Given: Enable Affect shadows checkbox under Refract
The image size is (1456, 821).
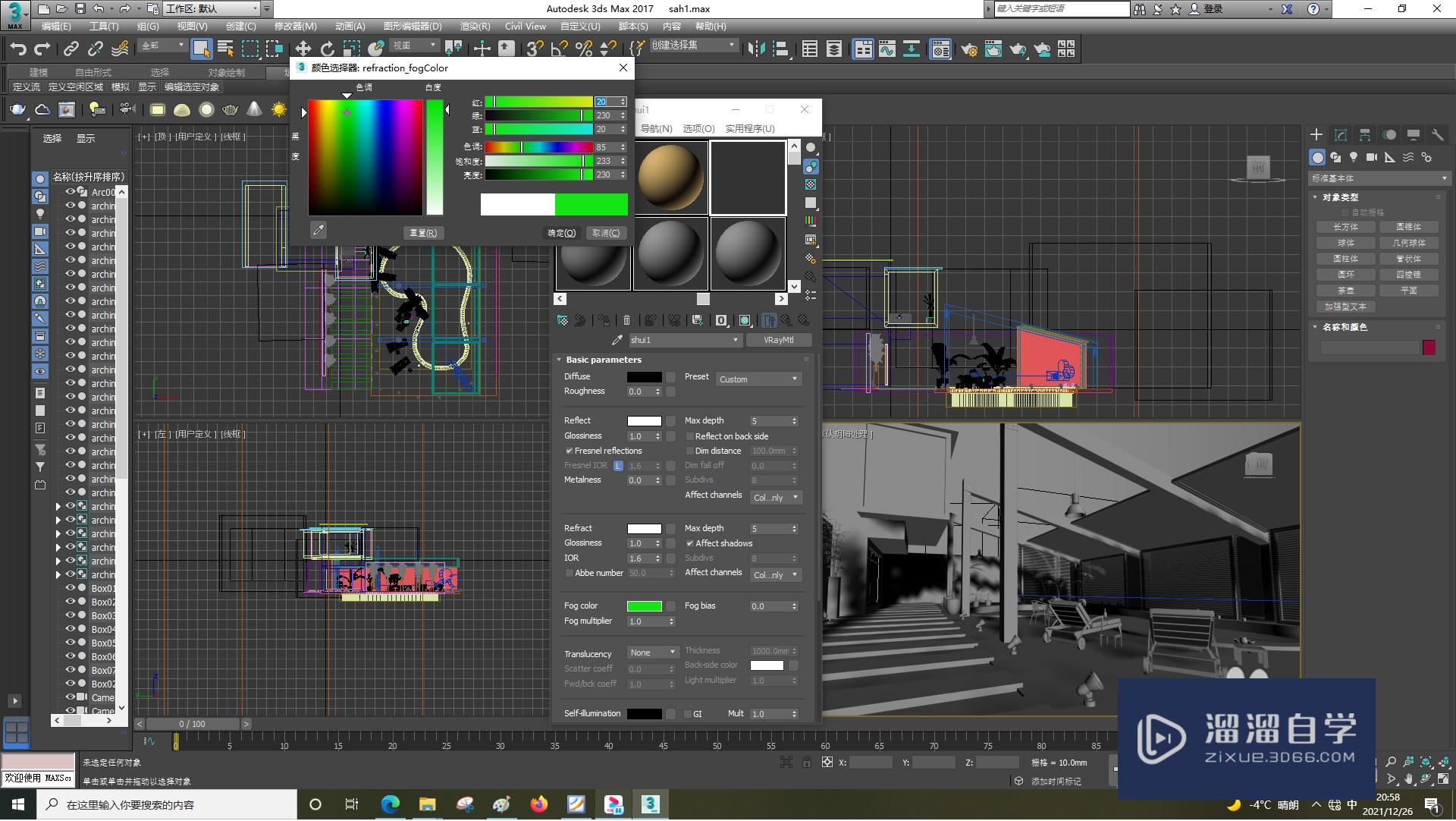Looking at the screenshot, I should coord(690,543).
